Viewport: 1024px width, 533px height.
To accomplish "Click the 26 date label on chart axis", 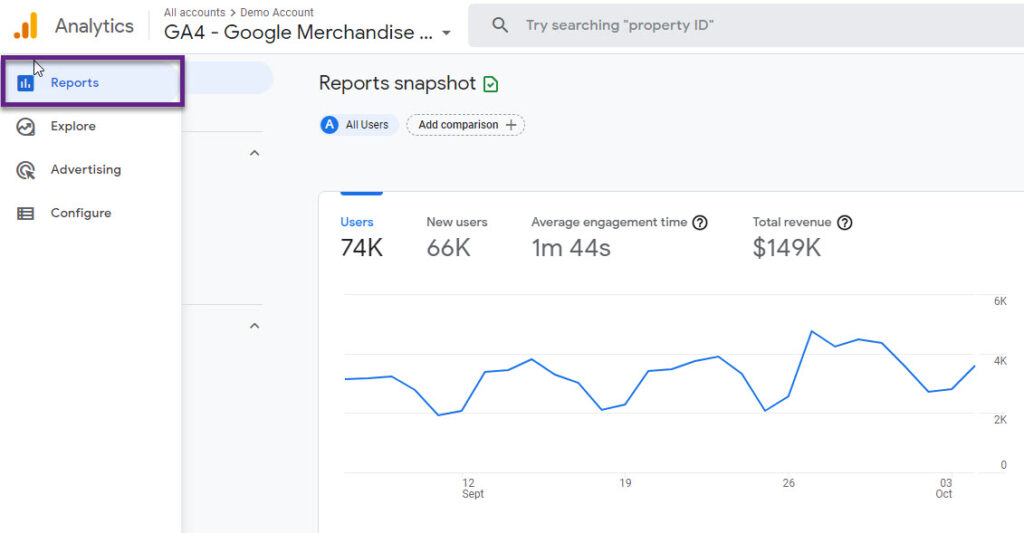I will click(788, 483).
